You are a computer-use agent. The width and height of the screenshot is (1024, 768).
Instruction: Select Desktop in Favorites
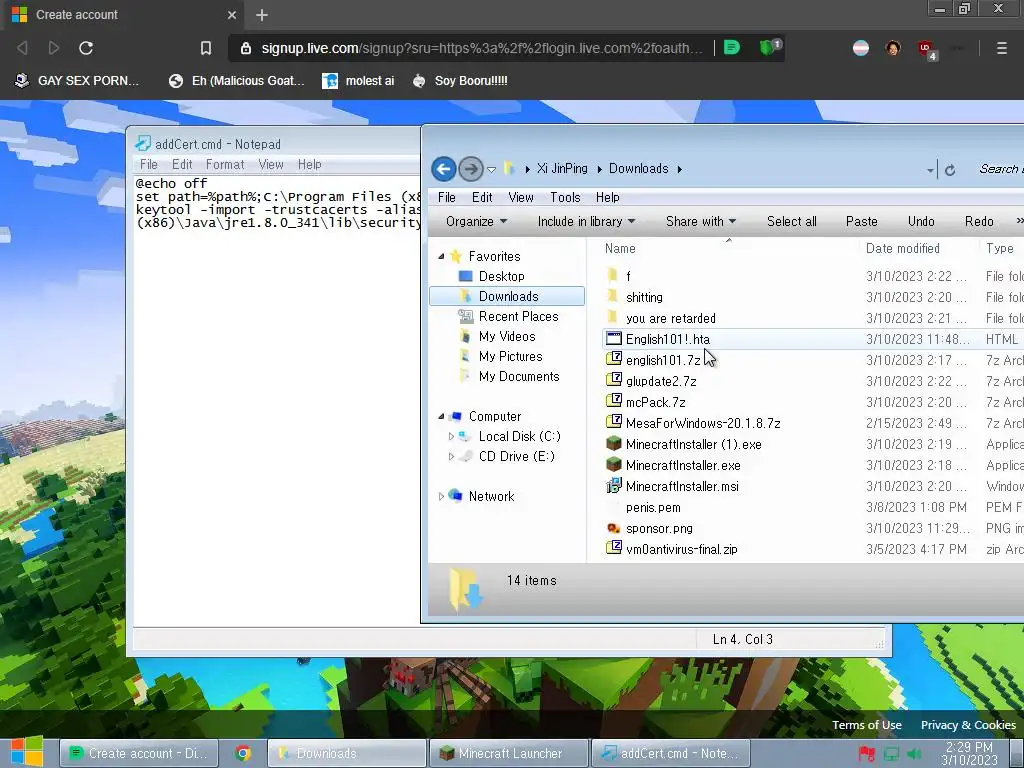[501, 276]
